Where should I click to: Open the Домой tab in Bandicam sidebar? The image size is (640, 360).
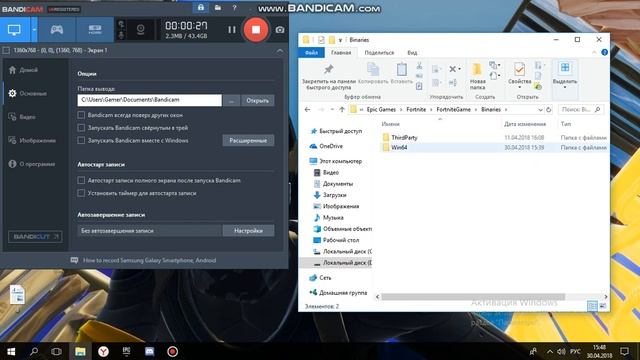[24, 70]
